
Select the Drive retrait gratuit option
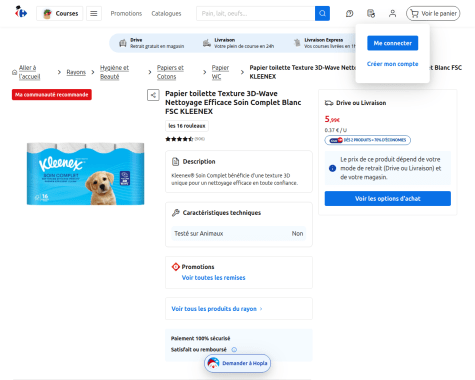pyautogui.click(x=152, y=43)
